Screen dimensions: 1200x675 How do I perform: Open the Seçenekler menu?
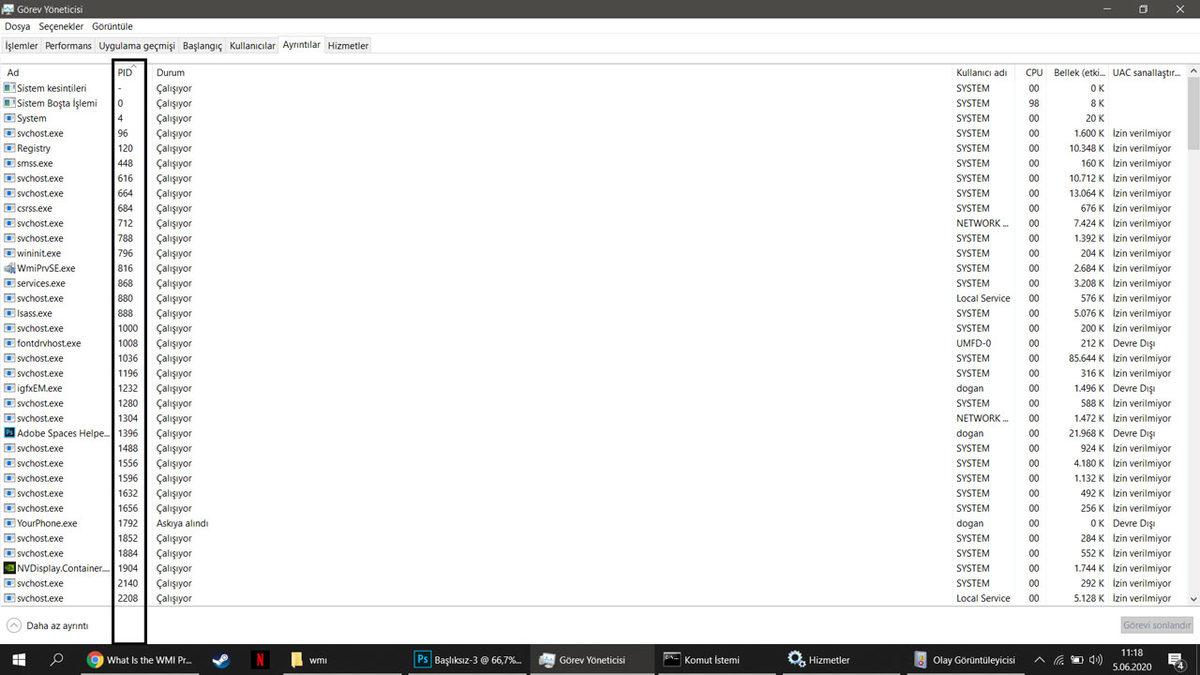click(60, 26)
